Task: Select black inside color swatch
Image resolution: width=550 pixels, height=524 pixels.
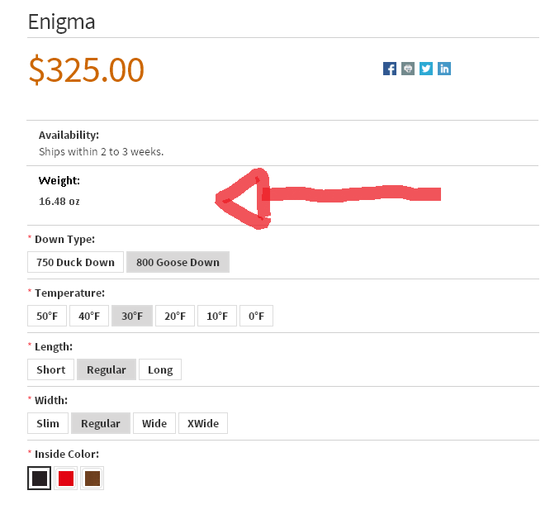Action: tap(39, 478)
